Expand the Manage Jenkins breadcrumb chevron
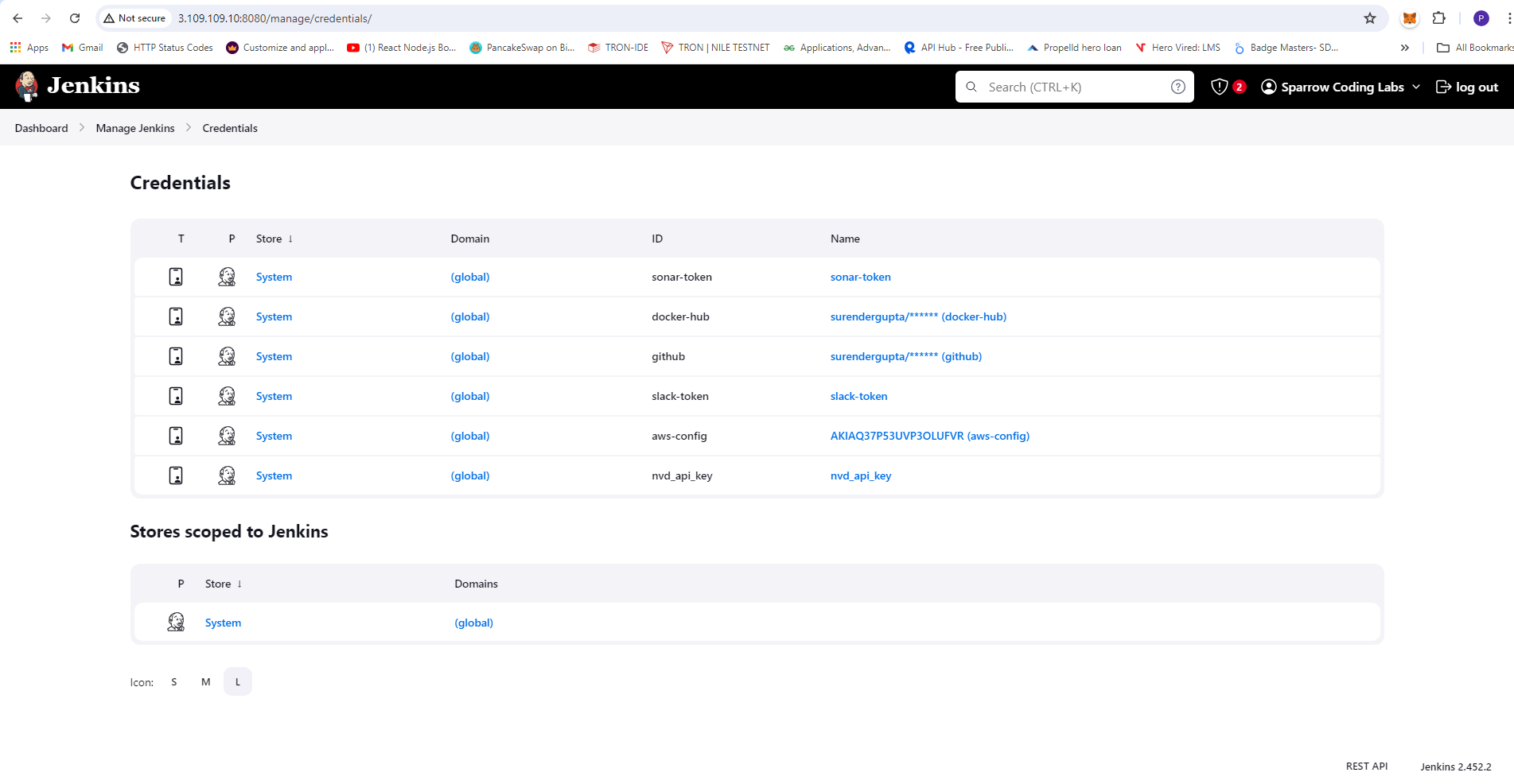 click(x=189, y=128)
